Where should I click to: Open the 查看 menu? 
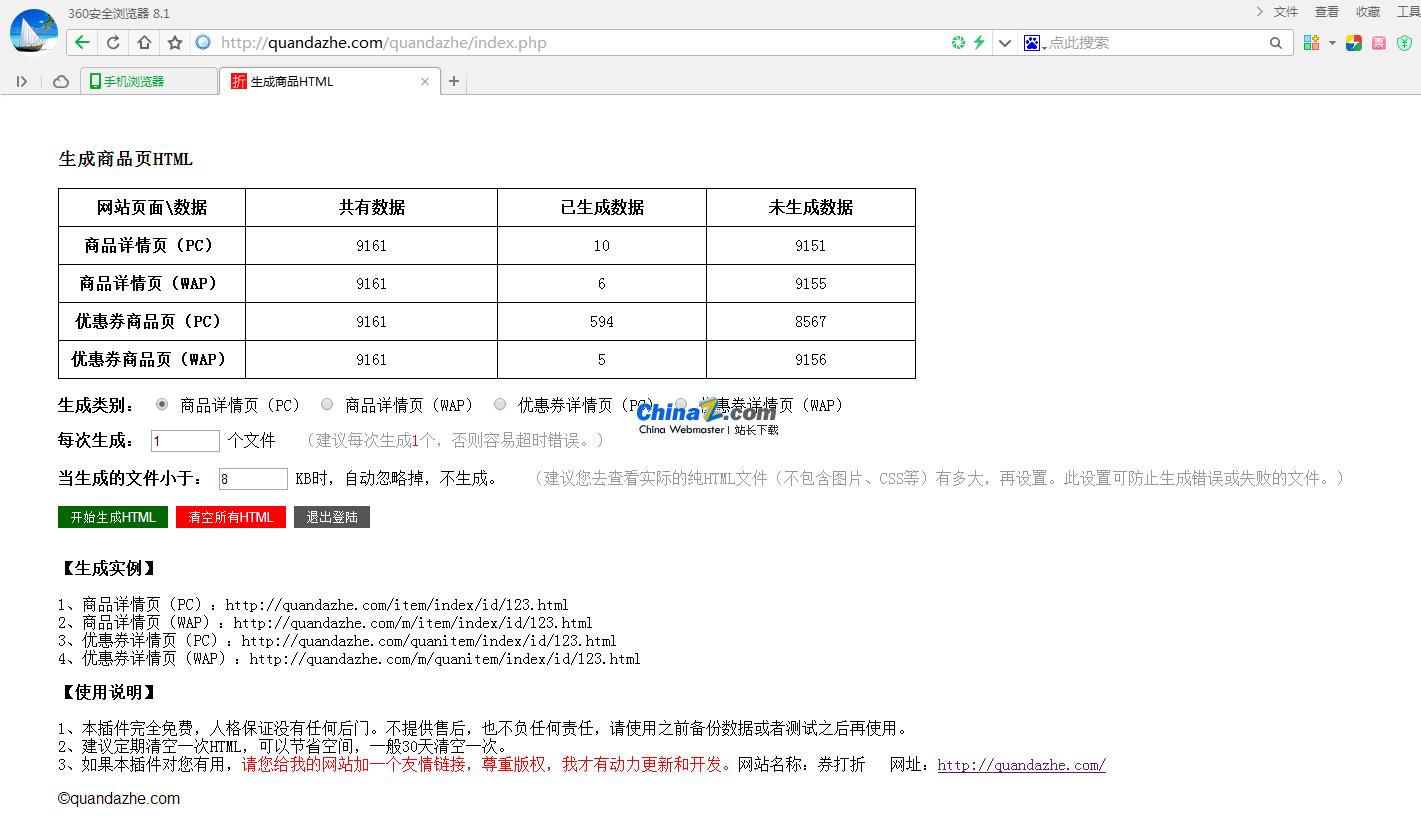1327,12
